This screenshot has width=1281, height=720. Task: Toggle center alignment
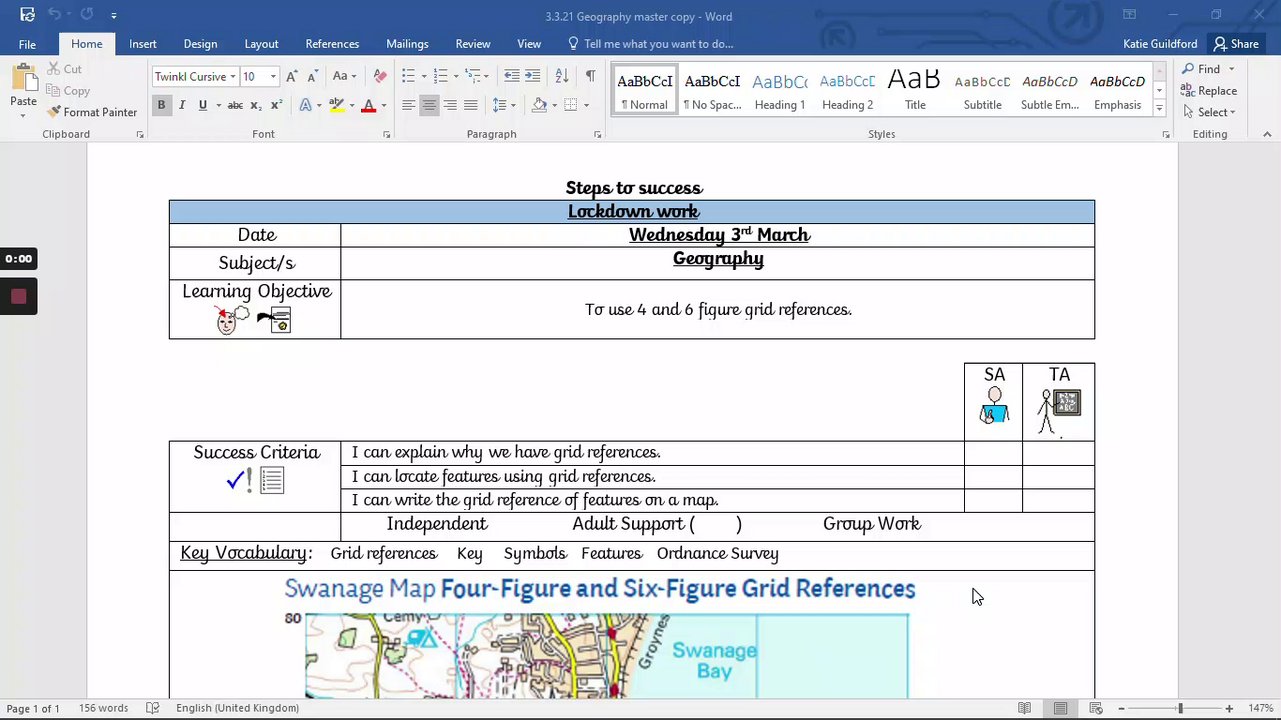tap(429, 105)
